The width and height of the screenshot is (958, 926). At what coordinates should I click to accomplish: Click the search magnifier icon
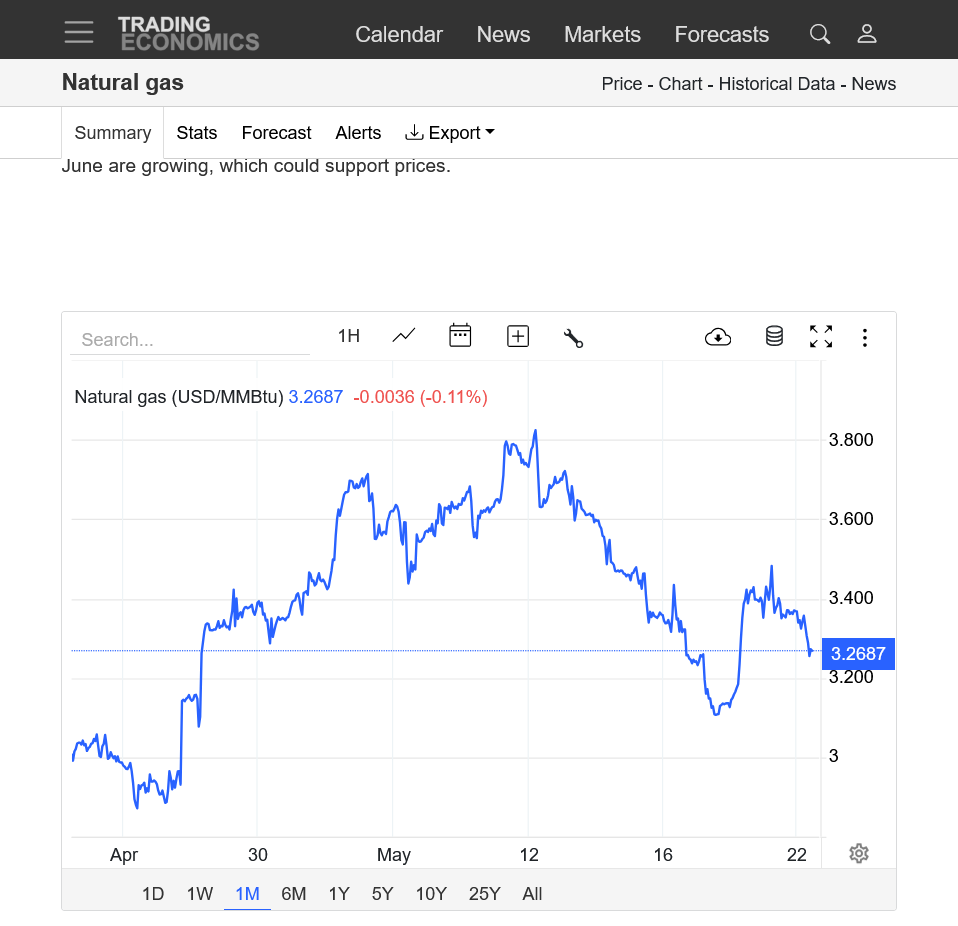(x=820, y=34)
